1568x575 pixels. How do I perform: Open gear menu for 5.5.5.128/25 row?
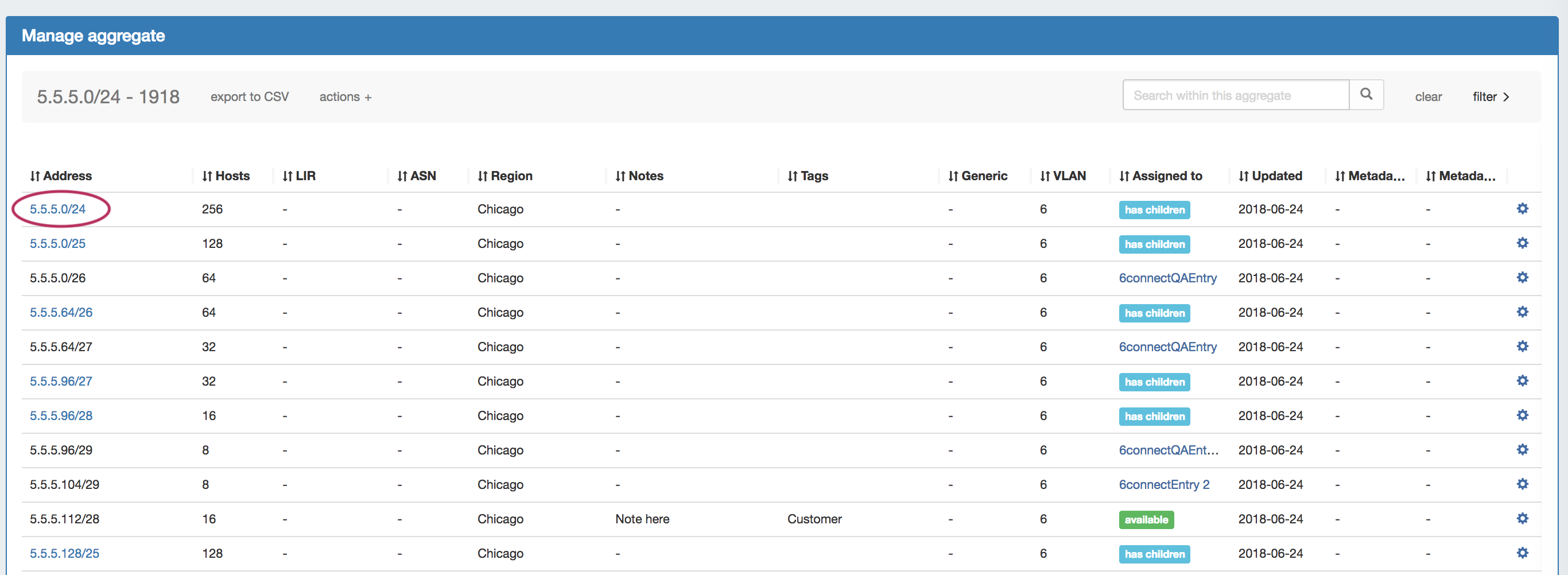pyautogui.click(x=1522, y=553)
